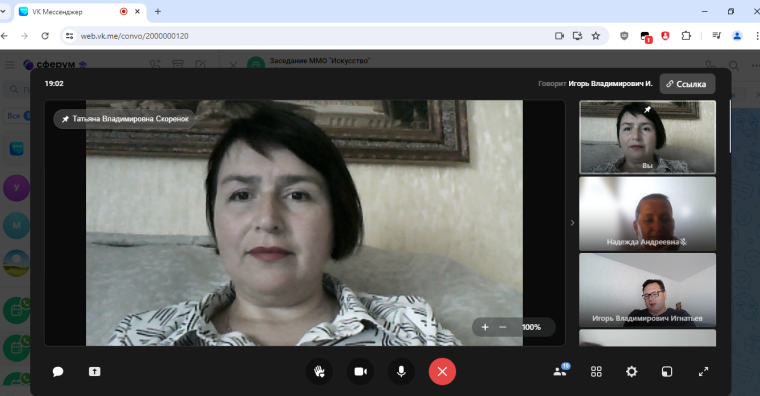Screen dimensions: 760x396
Task: Click chat title Заседание ММО "Искусство"
Action: click(x=319, y=61)
